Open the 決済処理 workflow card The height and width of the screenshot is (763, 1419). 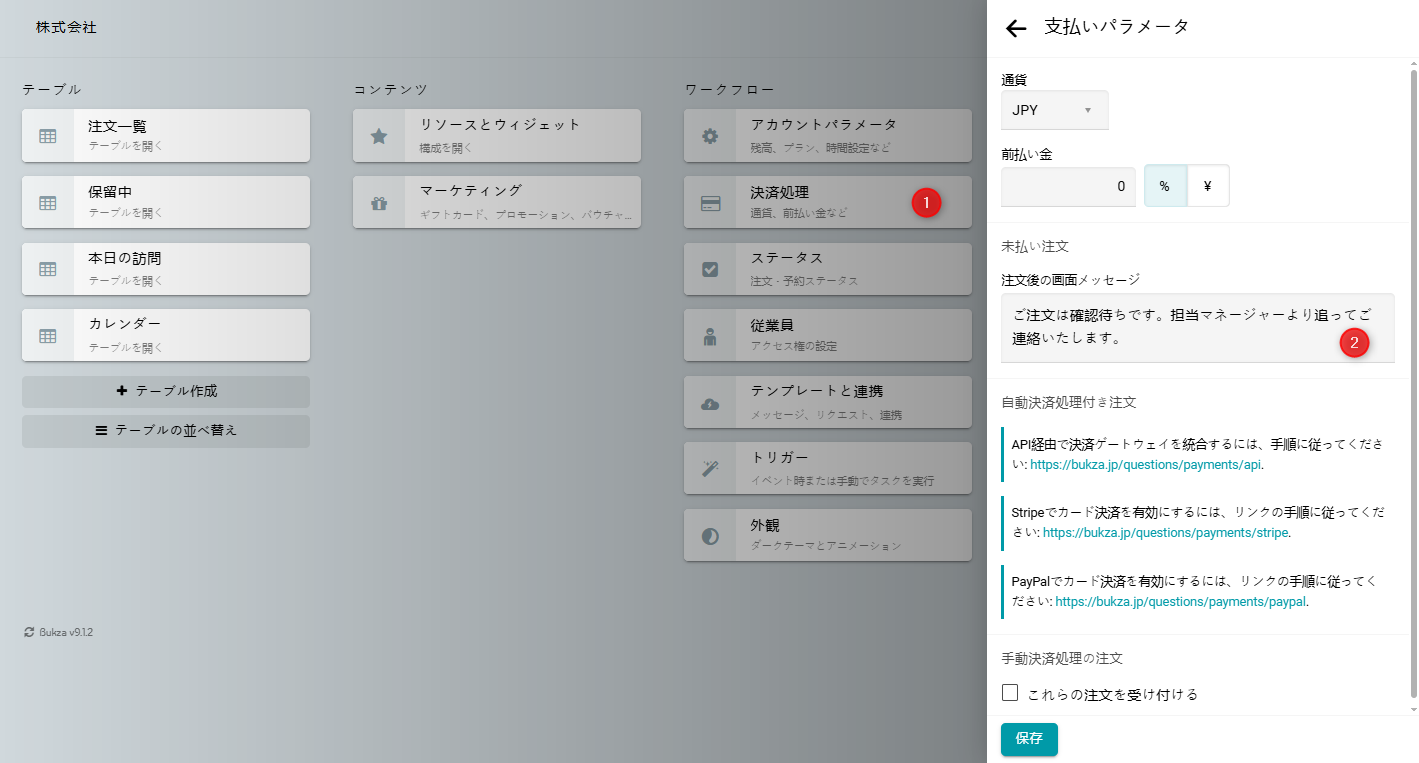(x=828, y=202)
